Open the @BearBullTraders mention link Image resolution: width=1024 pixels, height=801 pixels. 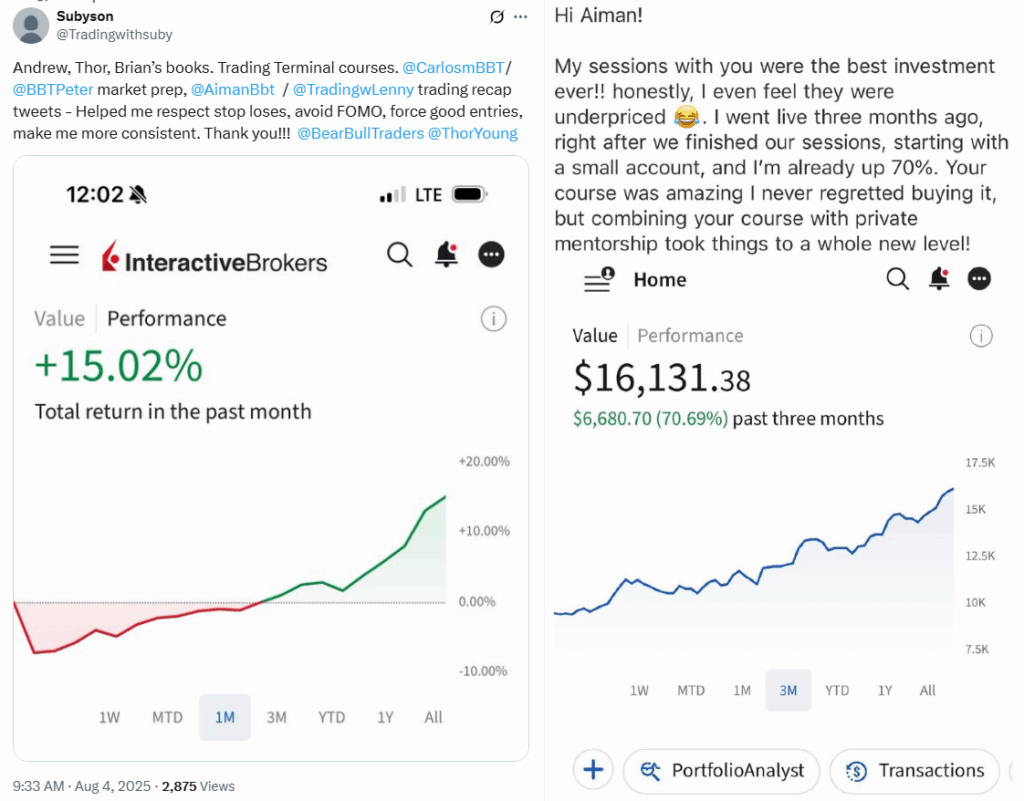pyautogui.click(x=361, y=133)
